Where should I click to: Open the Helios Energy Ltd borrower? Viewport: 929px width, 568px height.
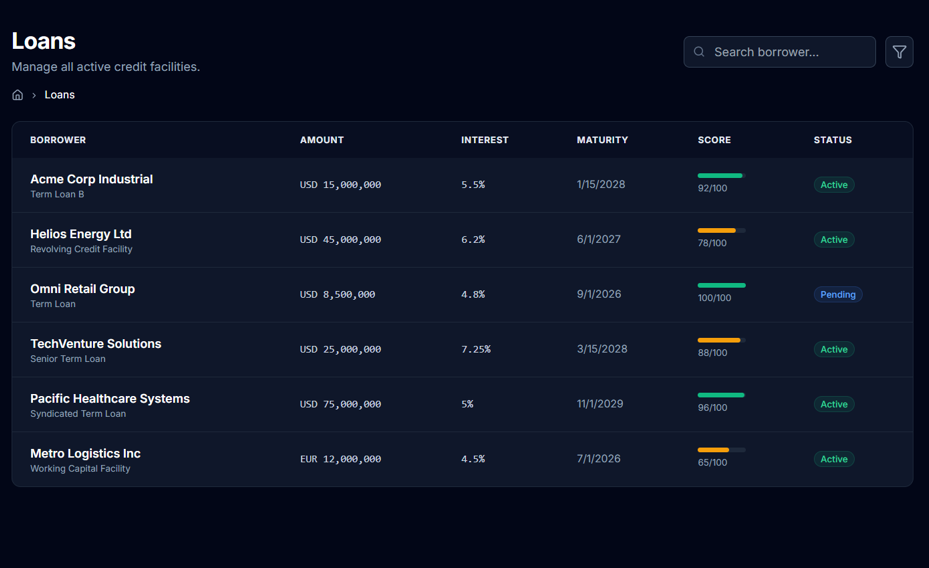coord(81,234)
